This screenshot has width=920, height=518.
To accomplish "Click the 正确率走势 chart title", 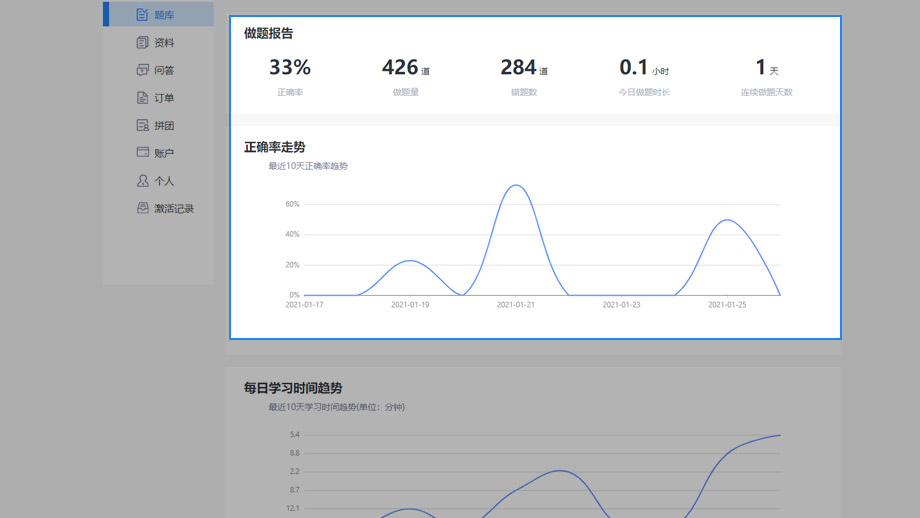I will 274,147.
